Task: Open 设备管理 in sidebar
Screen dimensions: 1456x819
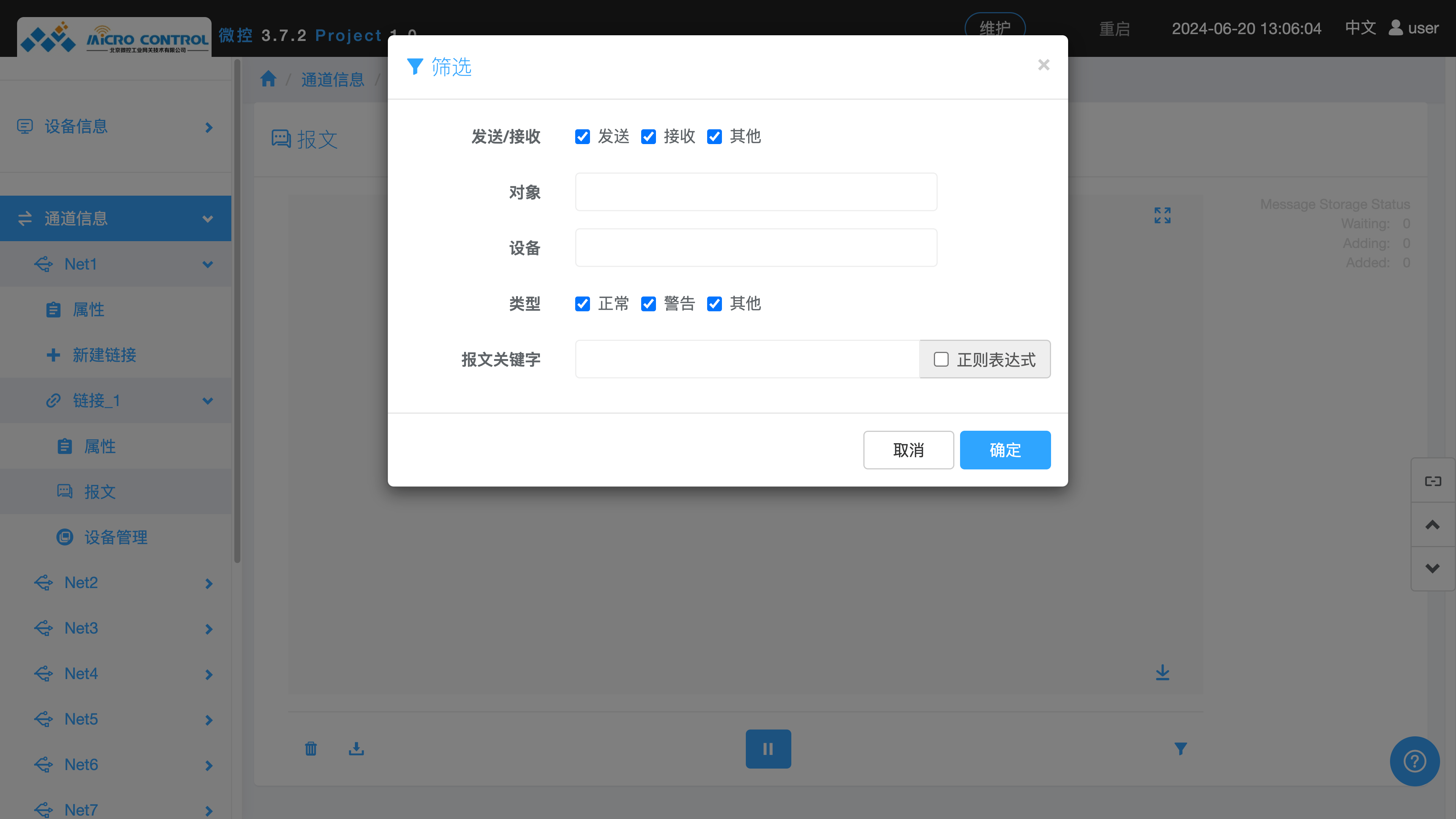Action: [x=116, y=537]
